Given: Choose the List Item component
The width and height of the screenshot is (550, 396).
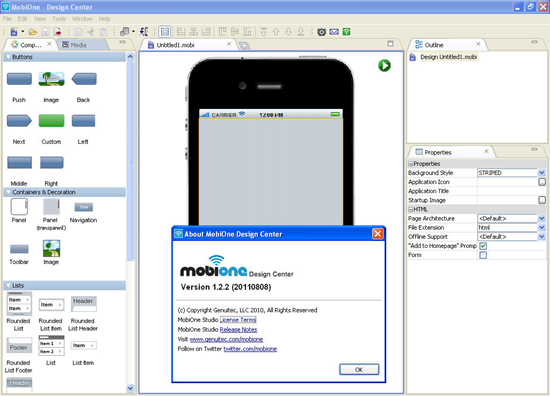Looking at the screenshot, I should [83, 345].
